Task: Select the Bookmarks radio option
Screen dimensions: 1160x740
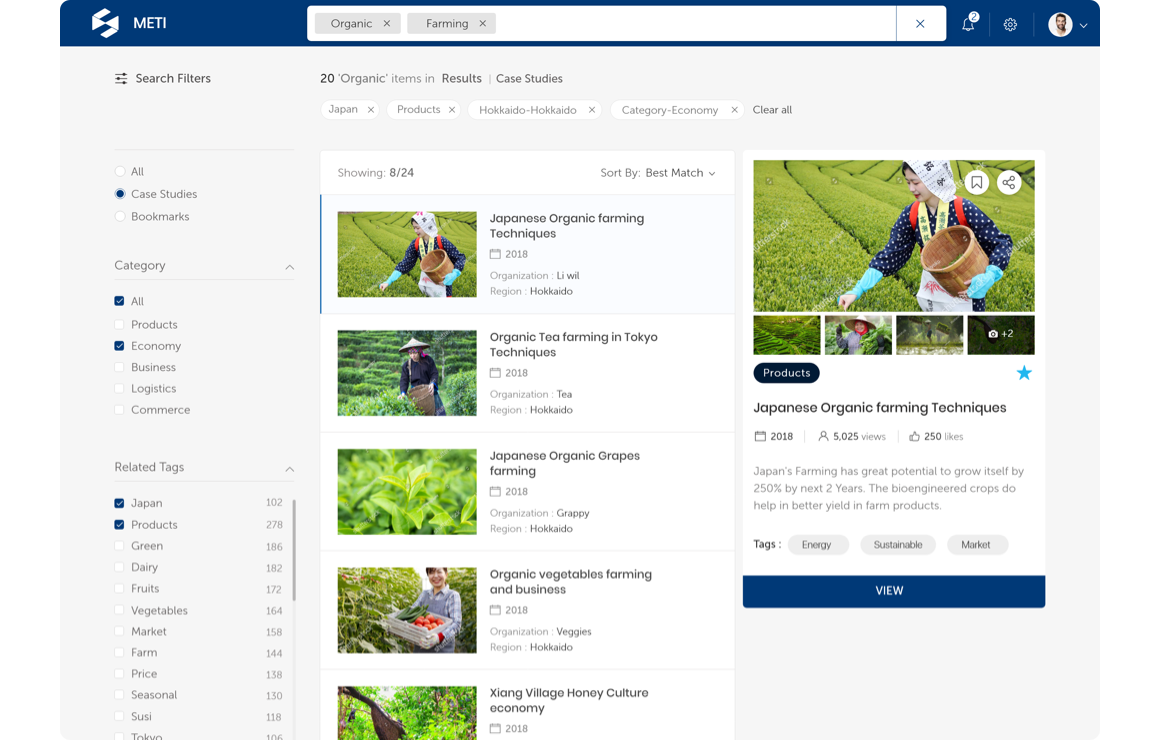Action: [x=120, y=216]
